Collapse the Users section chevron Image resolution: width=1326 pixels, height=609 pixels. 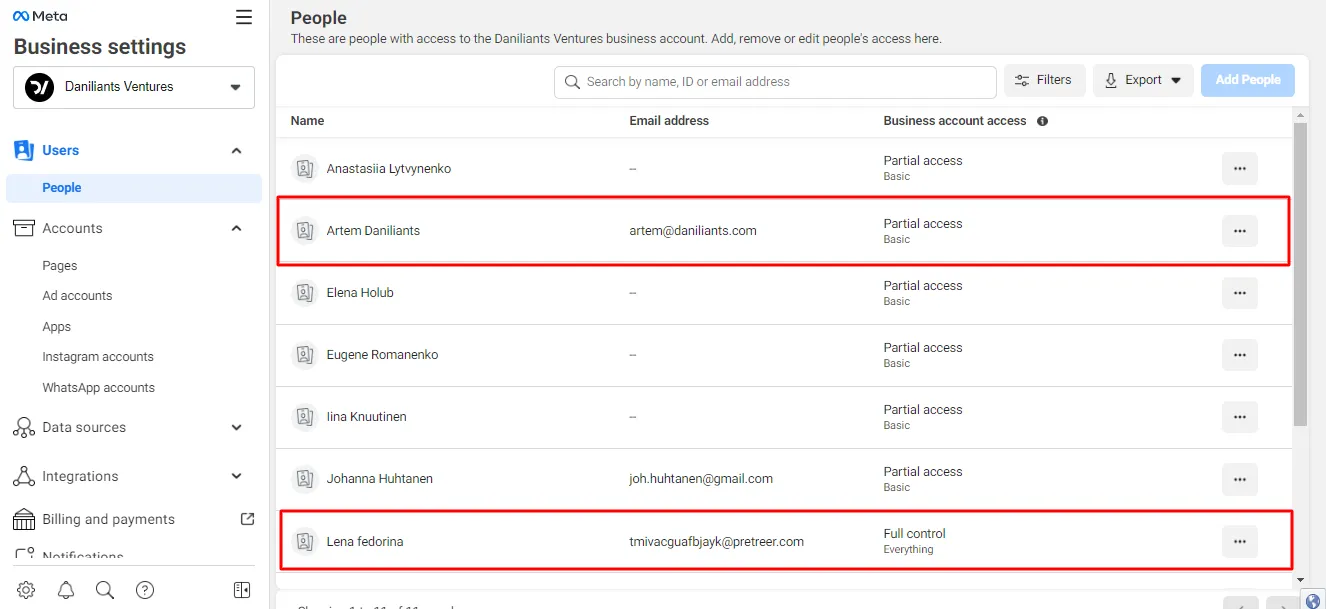tap(237, 151)
